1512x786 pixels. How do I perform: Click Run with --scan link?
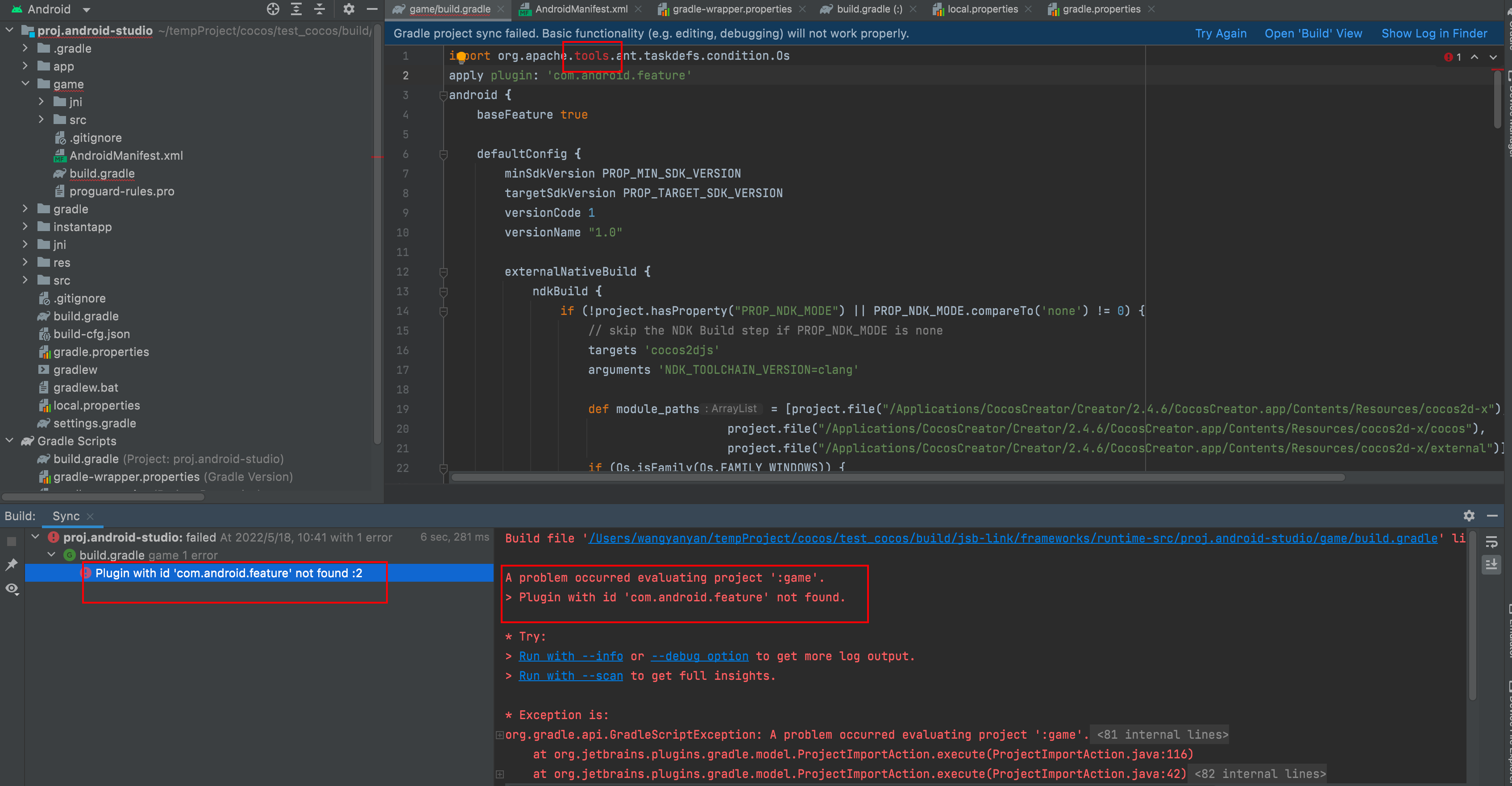pos(570,676)
